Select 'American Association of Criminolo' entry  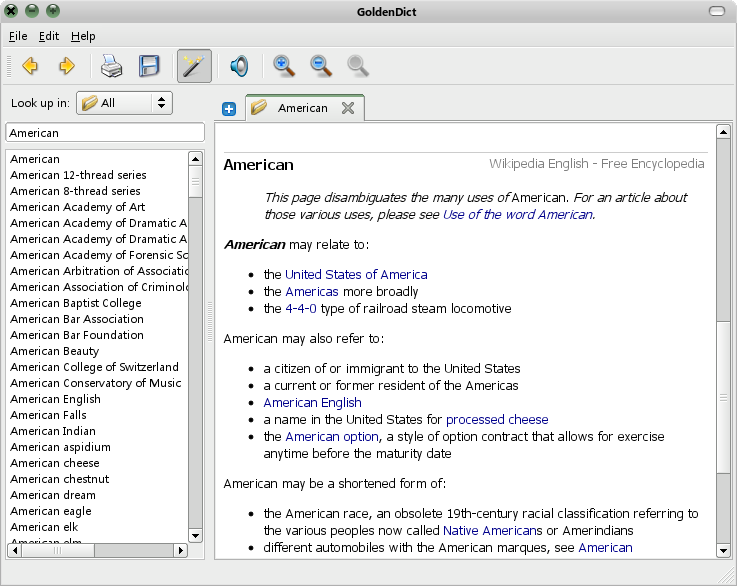tap(99, 287)
